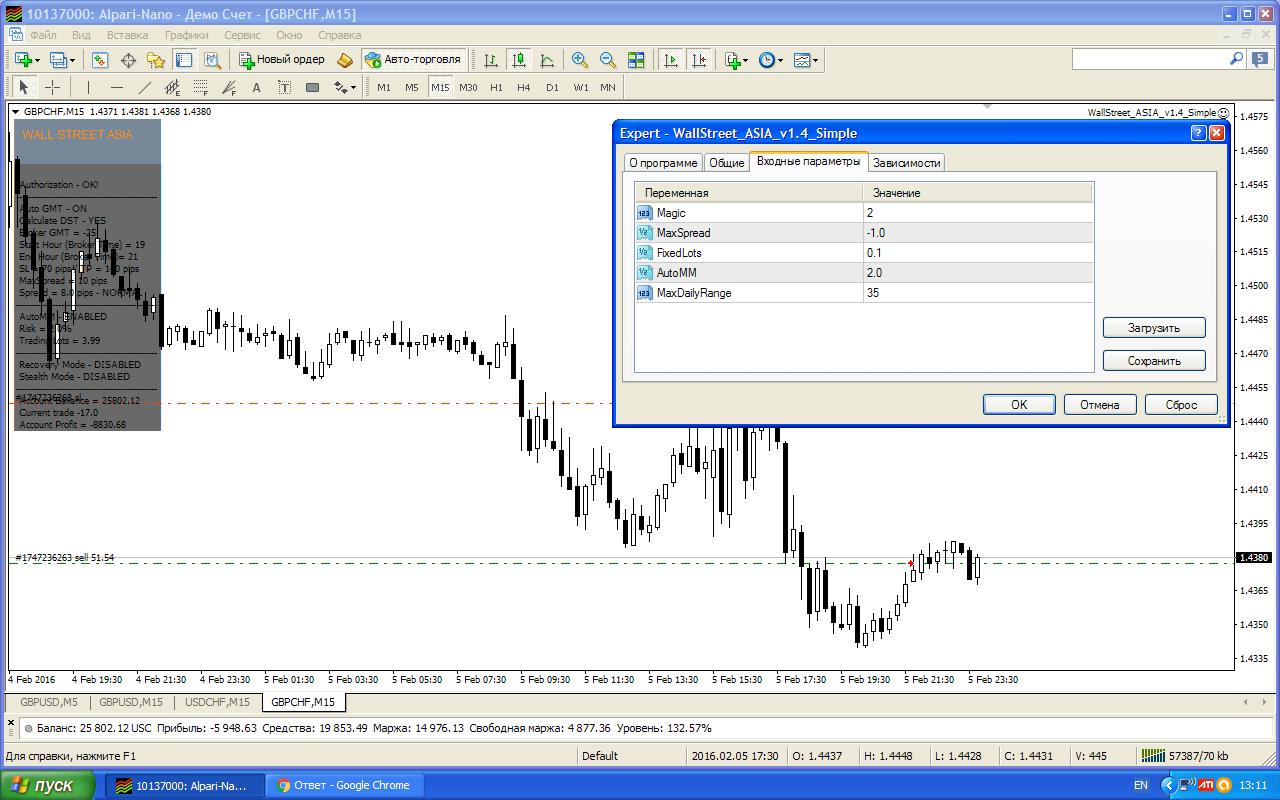Toggle chart auto scroll icon

[x=671, y=60]
